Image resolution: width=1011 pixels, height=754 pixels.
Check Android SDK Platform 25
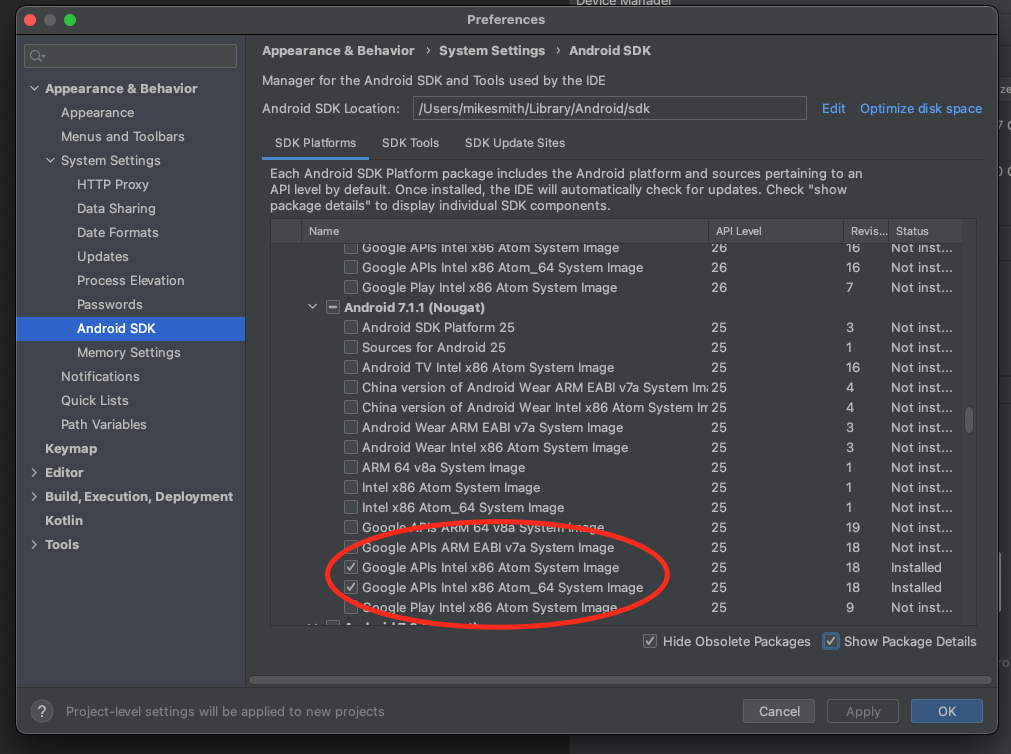pyautogui.click(x=351, y=328)
